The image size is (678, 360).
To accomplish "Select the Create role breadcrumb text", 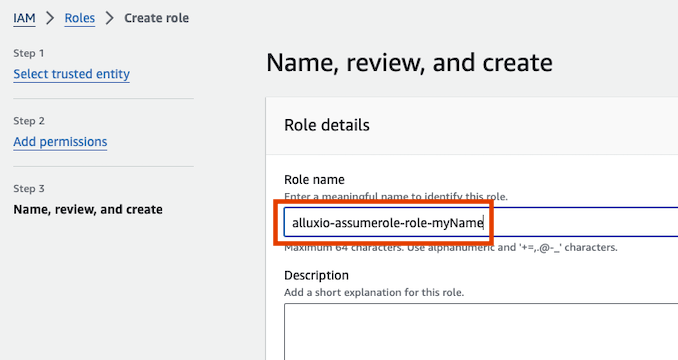I will 157,18.
